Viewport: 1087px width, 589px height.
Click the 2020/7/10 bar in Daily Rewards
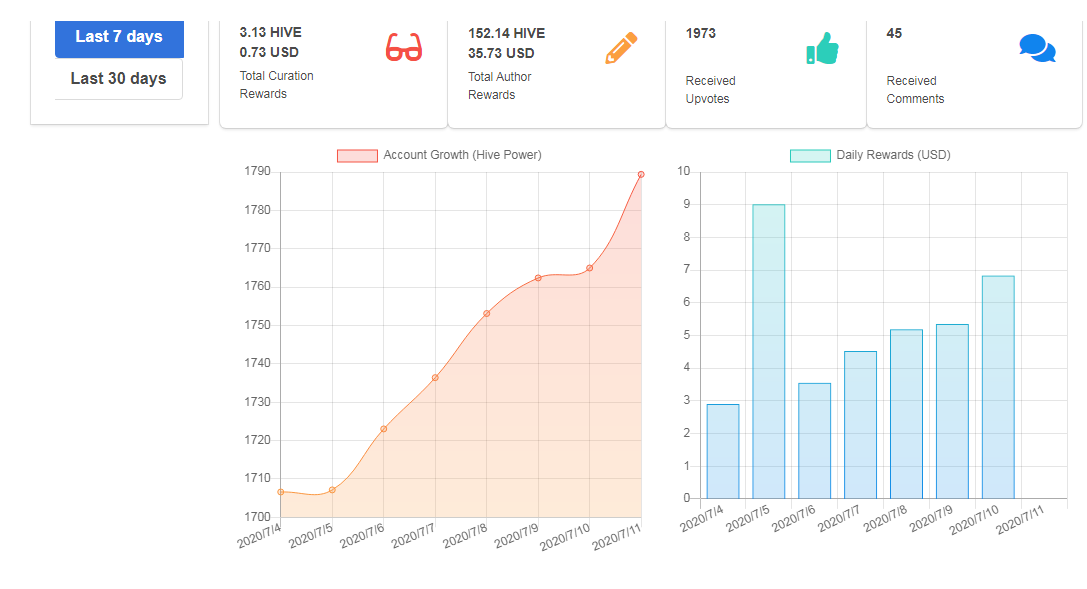pos(998,387)
